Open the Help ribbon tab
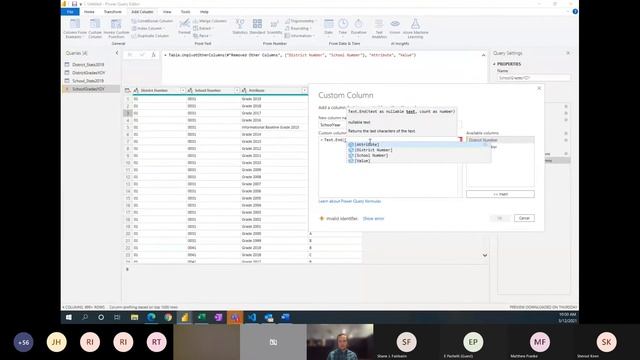 coord(204,12)
